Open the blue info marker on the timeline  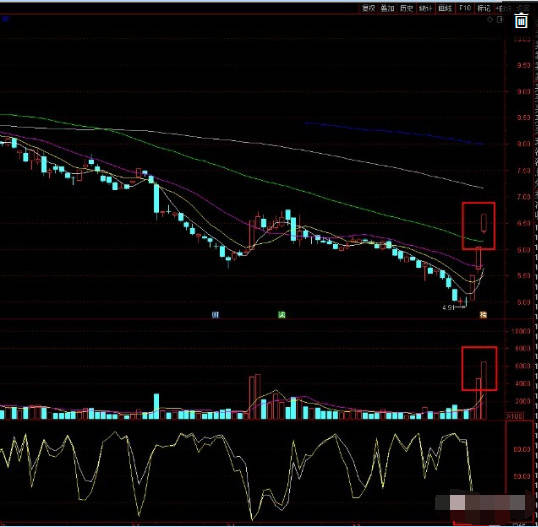tap(215, 315)
